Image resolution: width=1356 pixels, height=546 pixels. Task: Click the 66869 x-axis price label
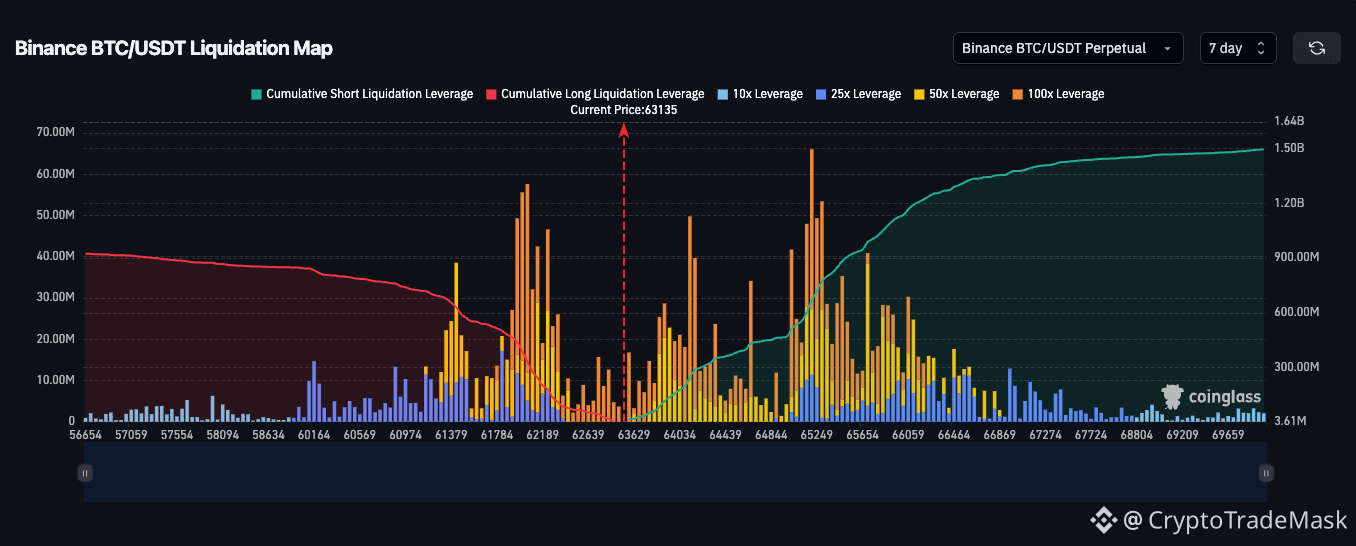click(1000, 435)
